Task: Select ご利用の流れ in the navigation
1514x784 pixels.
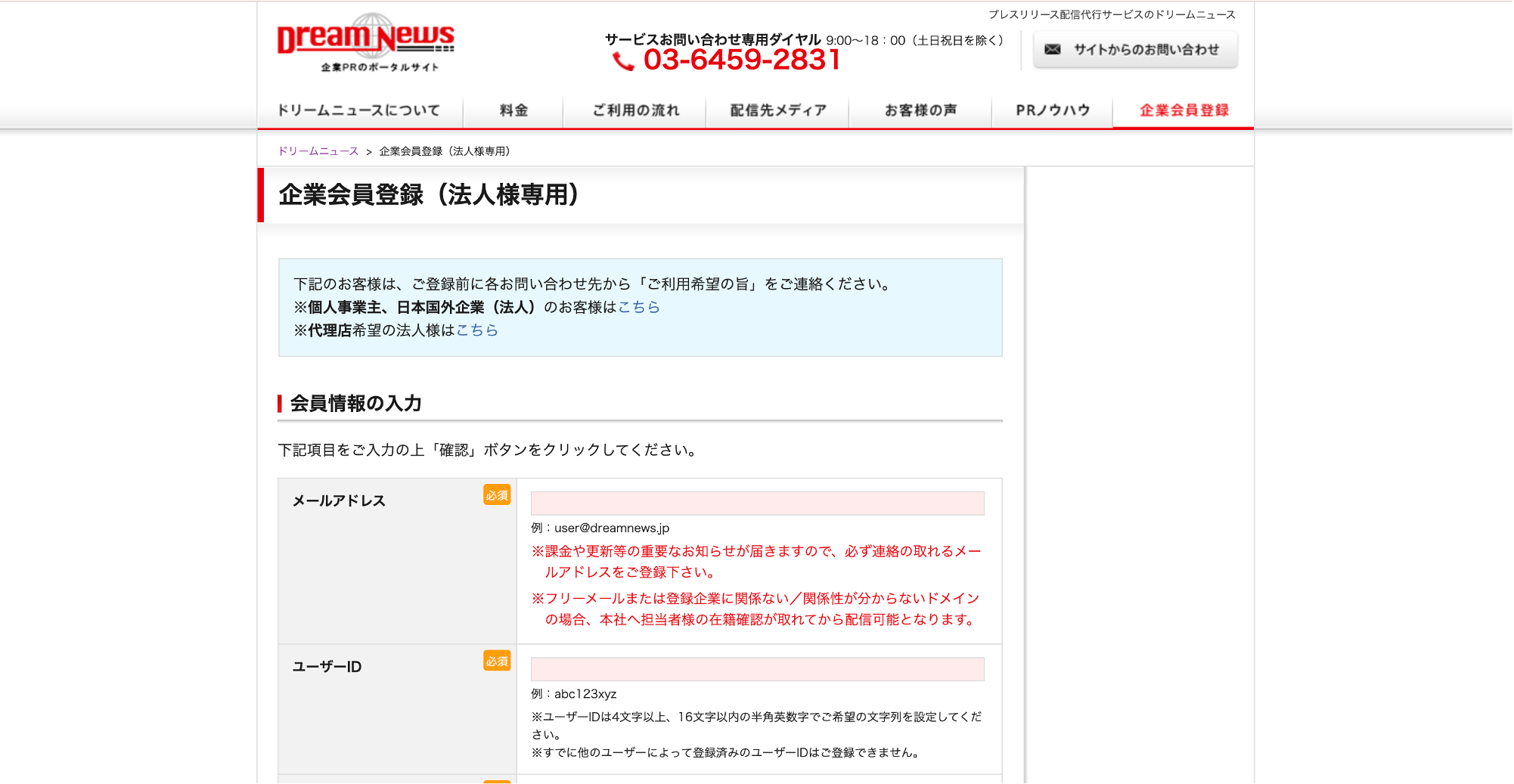Action: coord(635,110)
